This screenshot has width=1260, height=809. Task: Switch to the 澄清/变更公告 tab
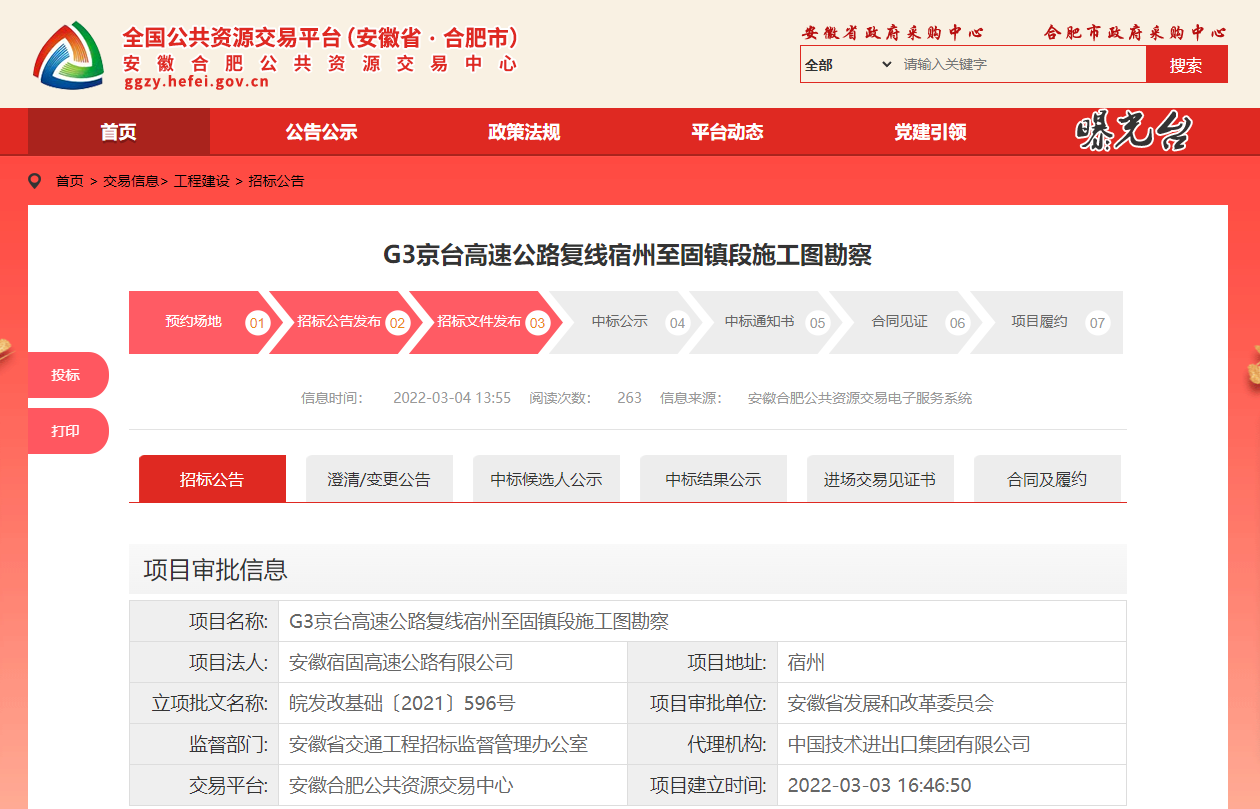tap(379, 479)
